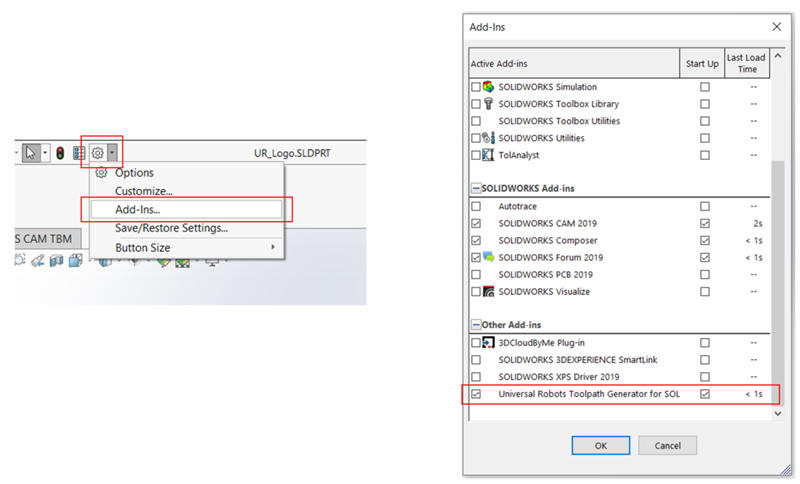The height and width of the screenshot is (484, 800).
Task: Click Last Load Time column header
Action: coord(747,63)
